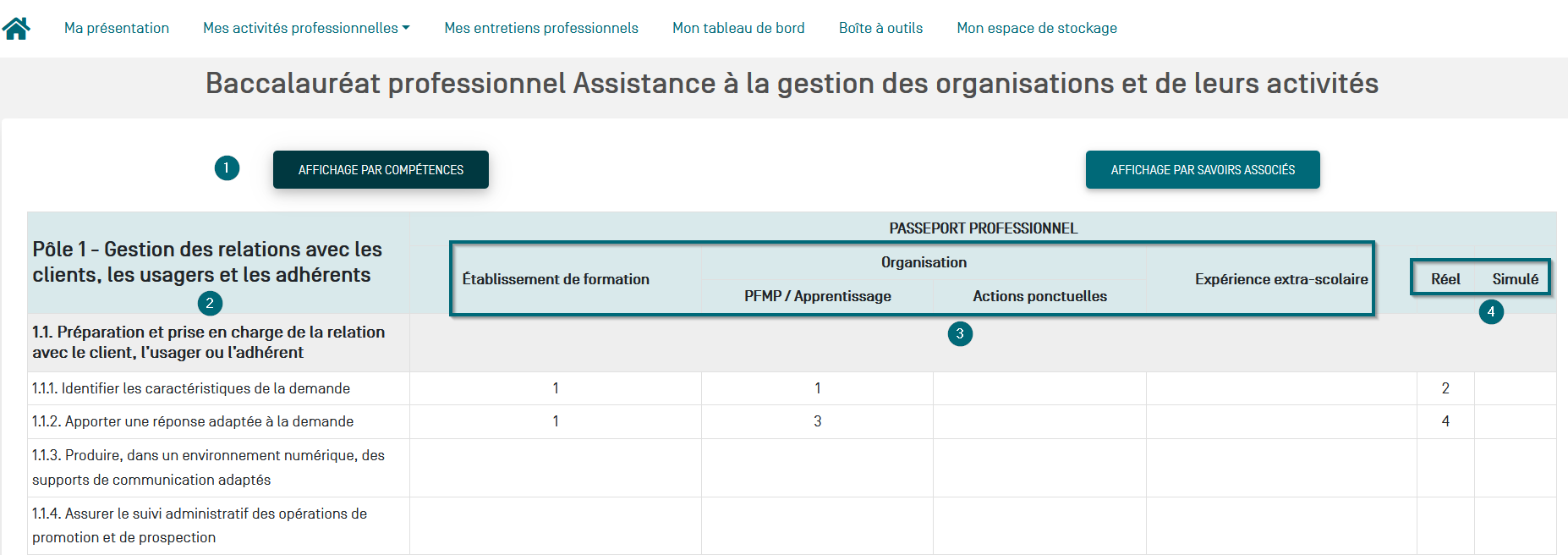
Task: Select the Réel column header
Action: pyautogui.click(x=1445, y=279)
